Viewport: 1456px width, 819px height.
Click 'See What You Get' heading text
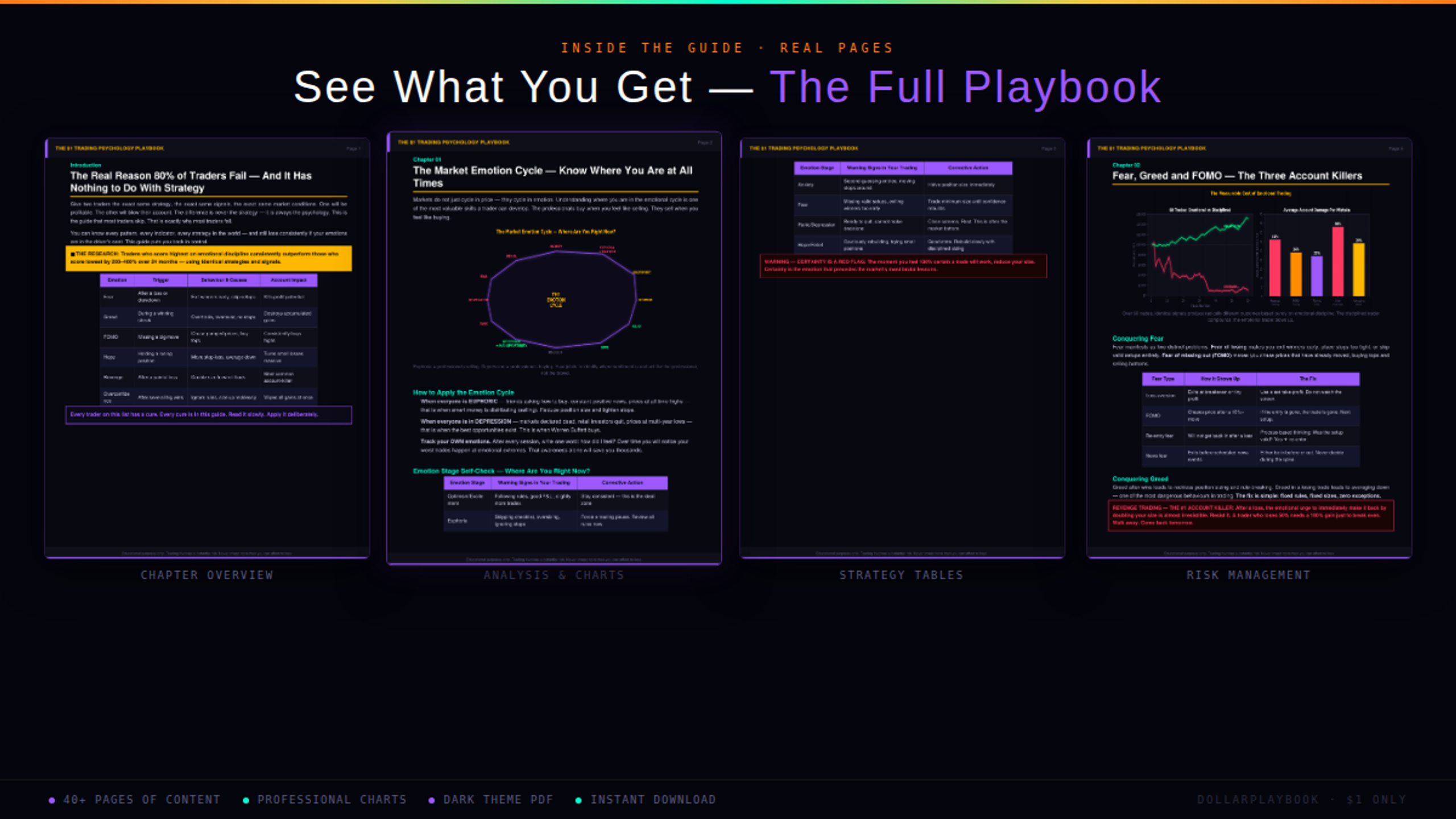[x=494, y=87]
